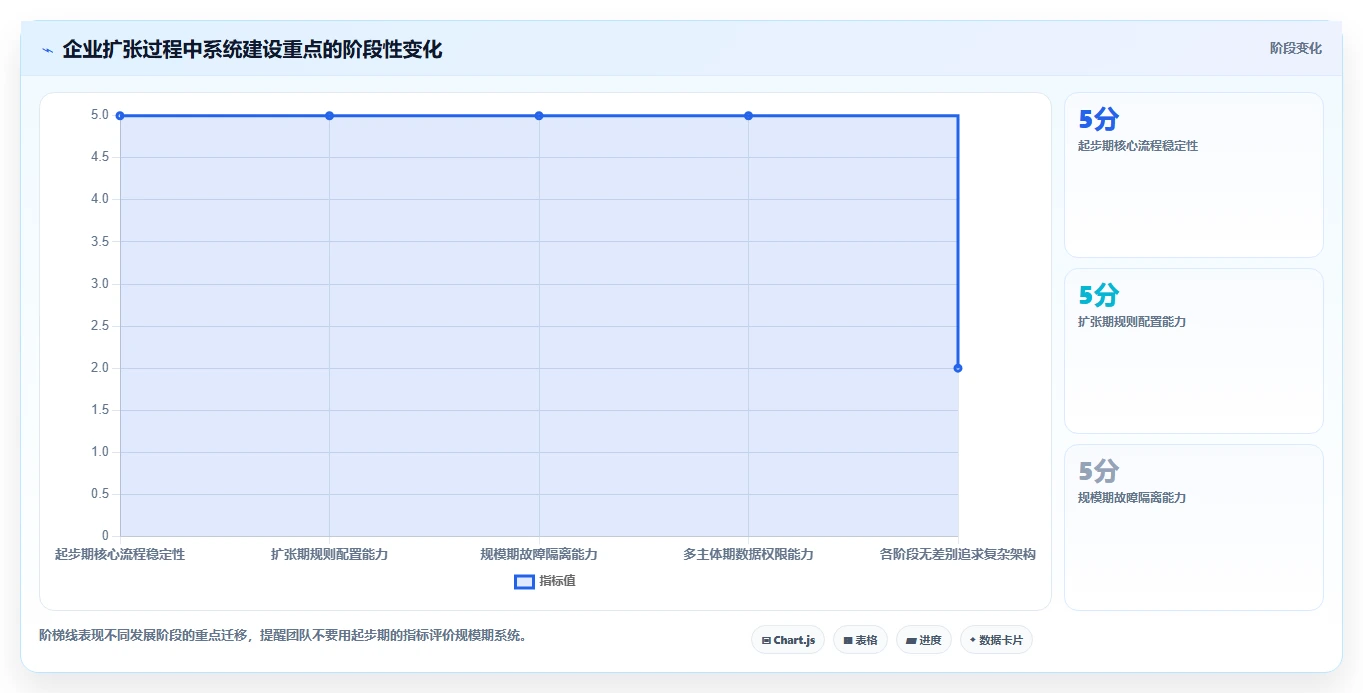Click the x-axis label 起步期核心流程稳定性
This screenshot has width=1363, height=693.
click(x=120, y=554)
